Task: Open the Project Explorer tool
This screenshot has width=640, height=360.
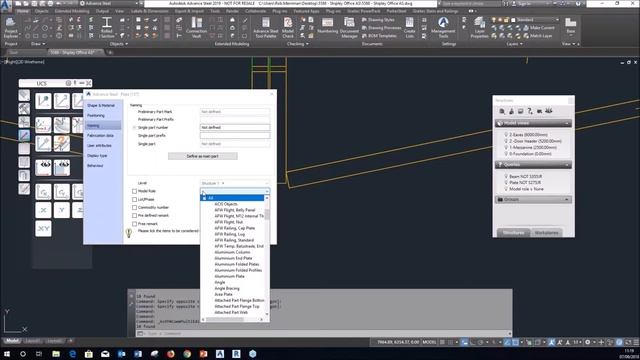Action: point(11,28)
